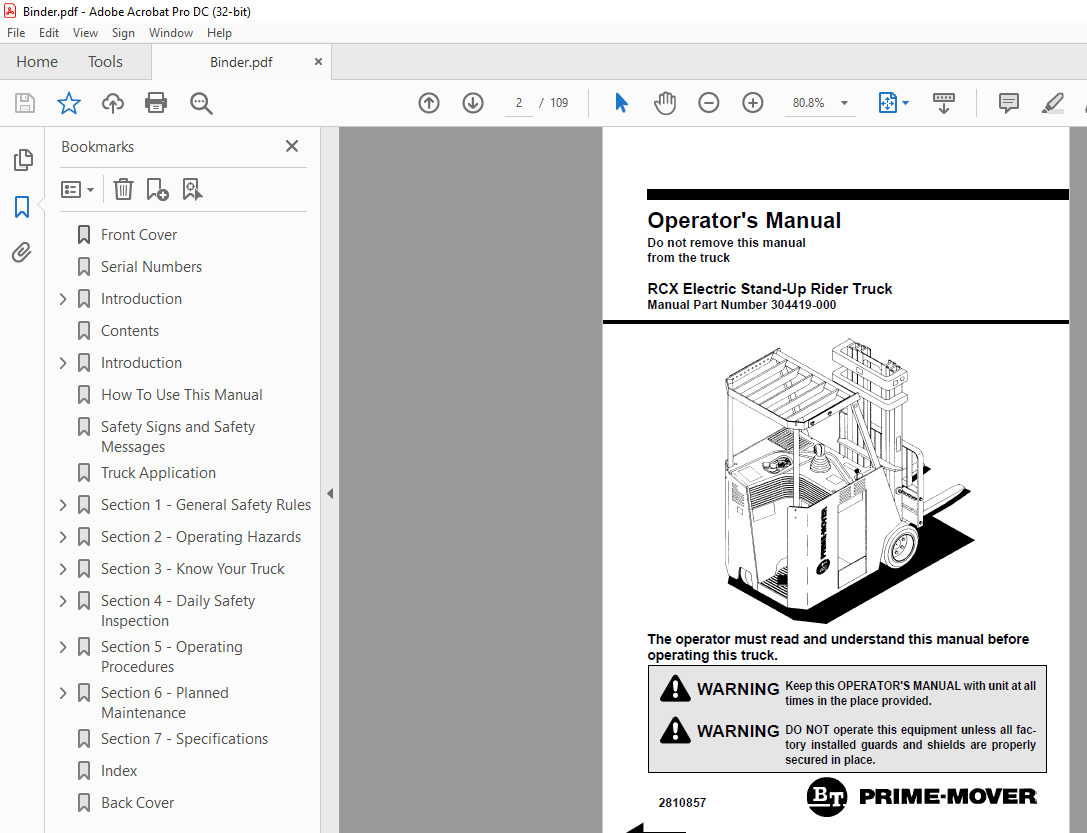
Task: Click the 80.8% zoom value field
Action: tap(808, 103)
